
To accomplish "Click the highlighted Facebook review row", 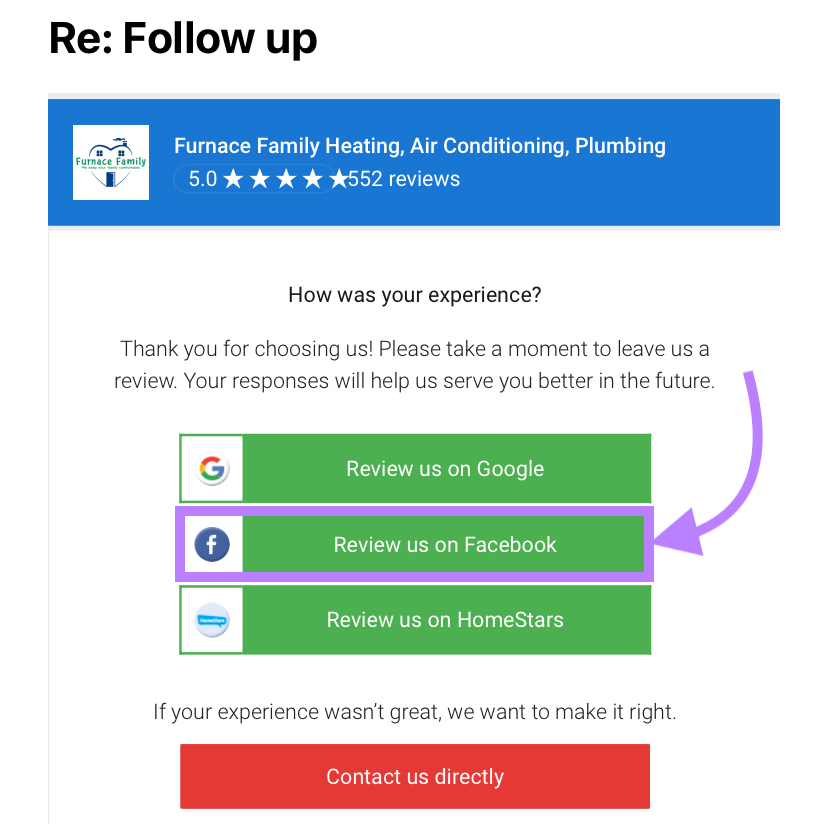I will point(414,544).
